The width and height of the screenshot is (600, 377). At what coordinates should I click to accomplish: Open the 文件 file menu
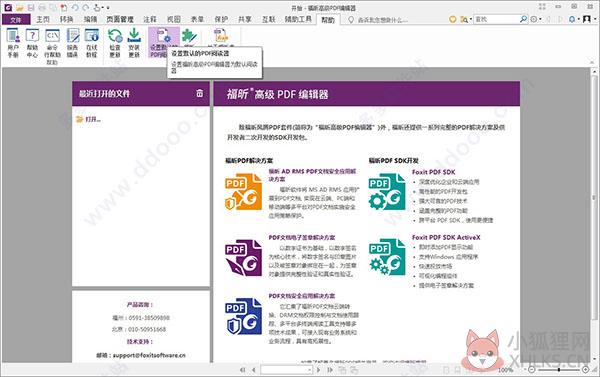point(16,20)
